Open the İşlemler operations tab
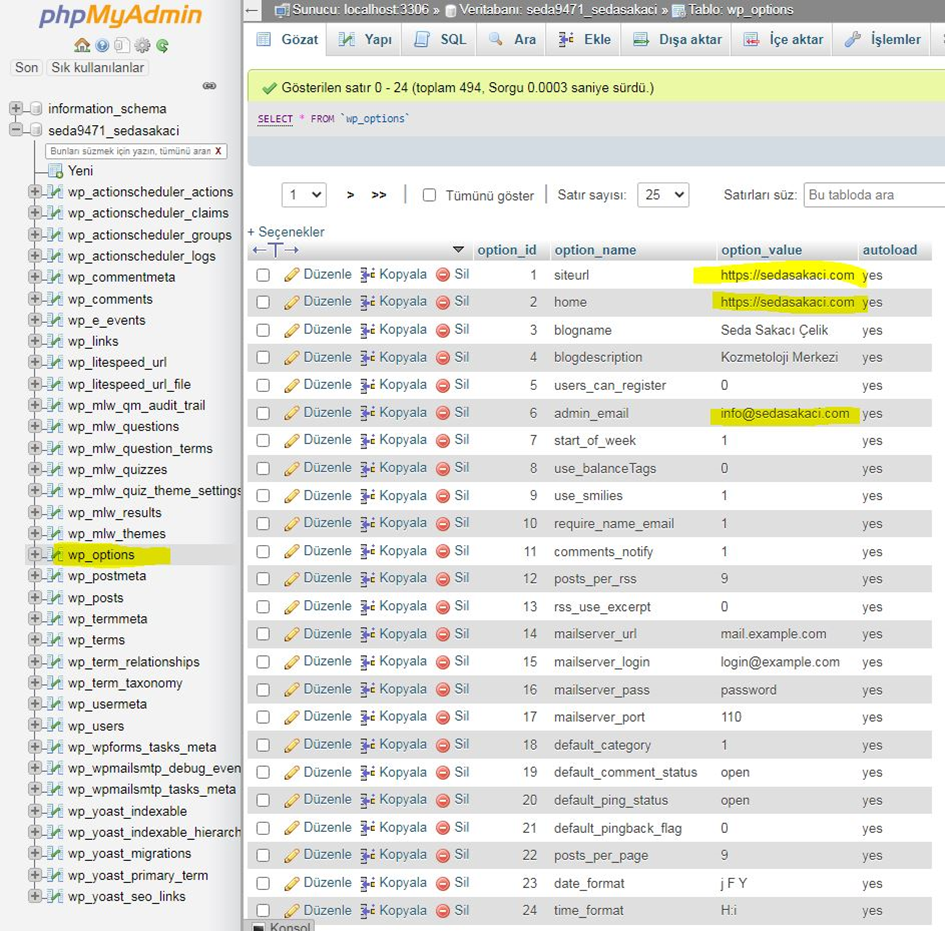 pyautogui.click(x=883, y=40)
